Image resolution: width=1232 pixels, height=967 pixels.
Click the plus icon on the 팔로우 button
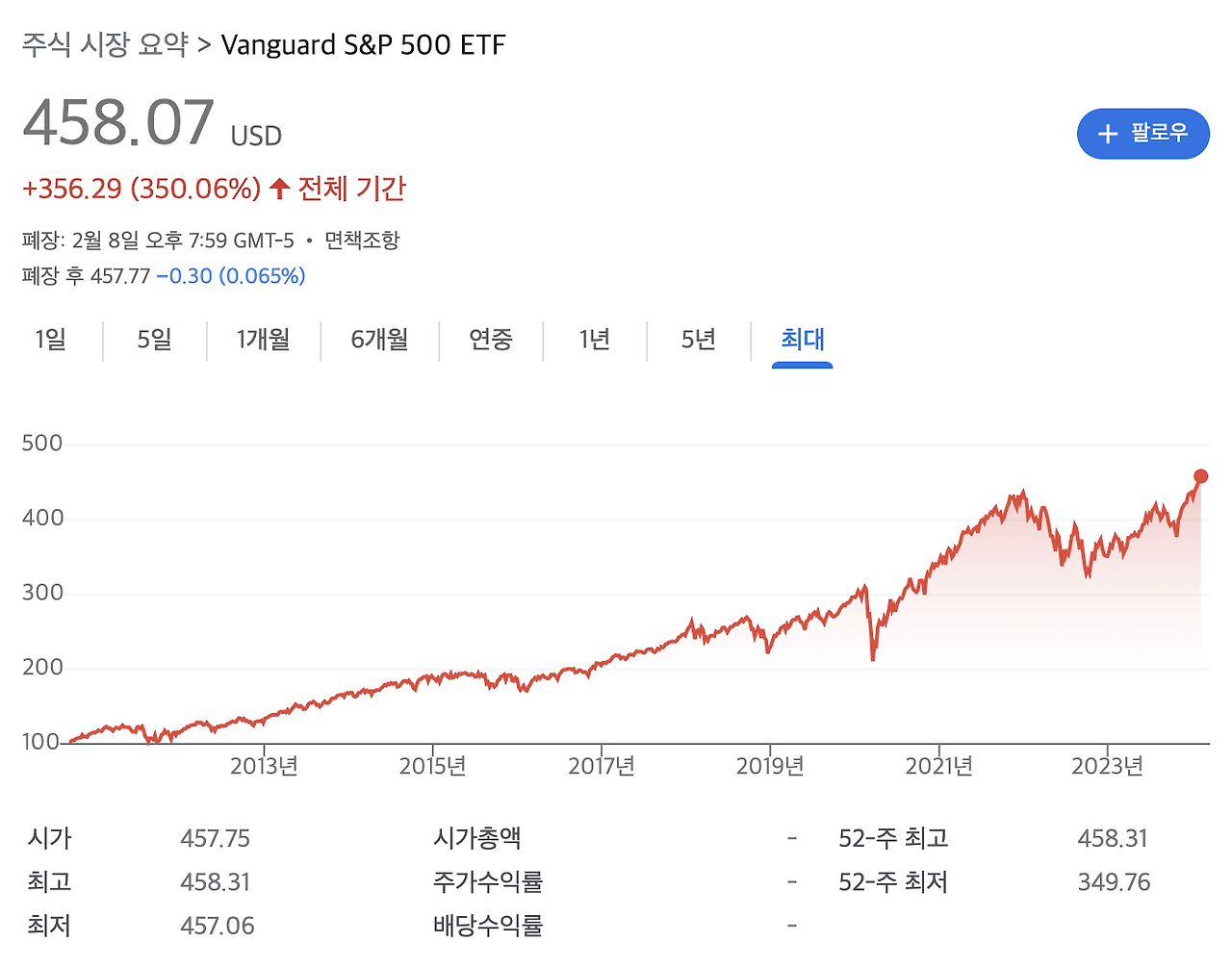coord(1107,134)
